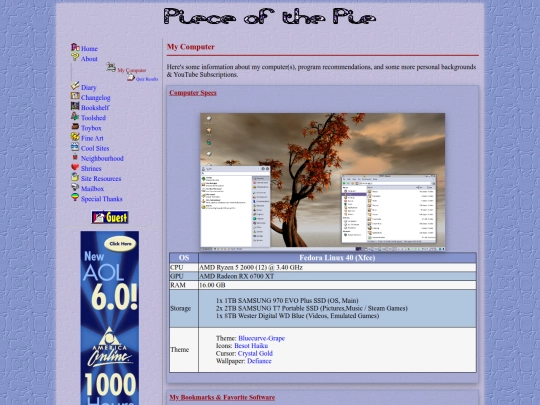
Task: Click the desktop screenshot thumbnail
Action: tap(322, 182)
